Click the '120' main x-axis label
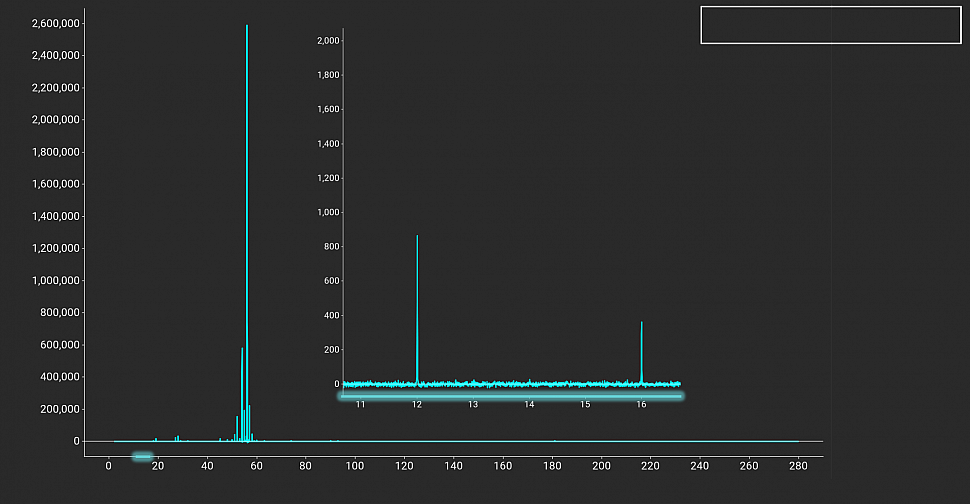 (x=404, y=466)
